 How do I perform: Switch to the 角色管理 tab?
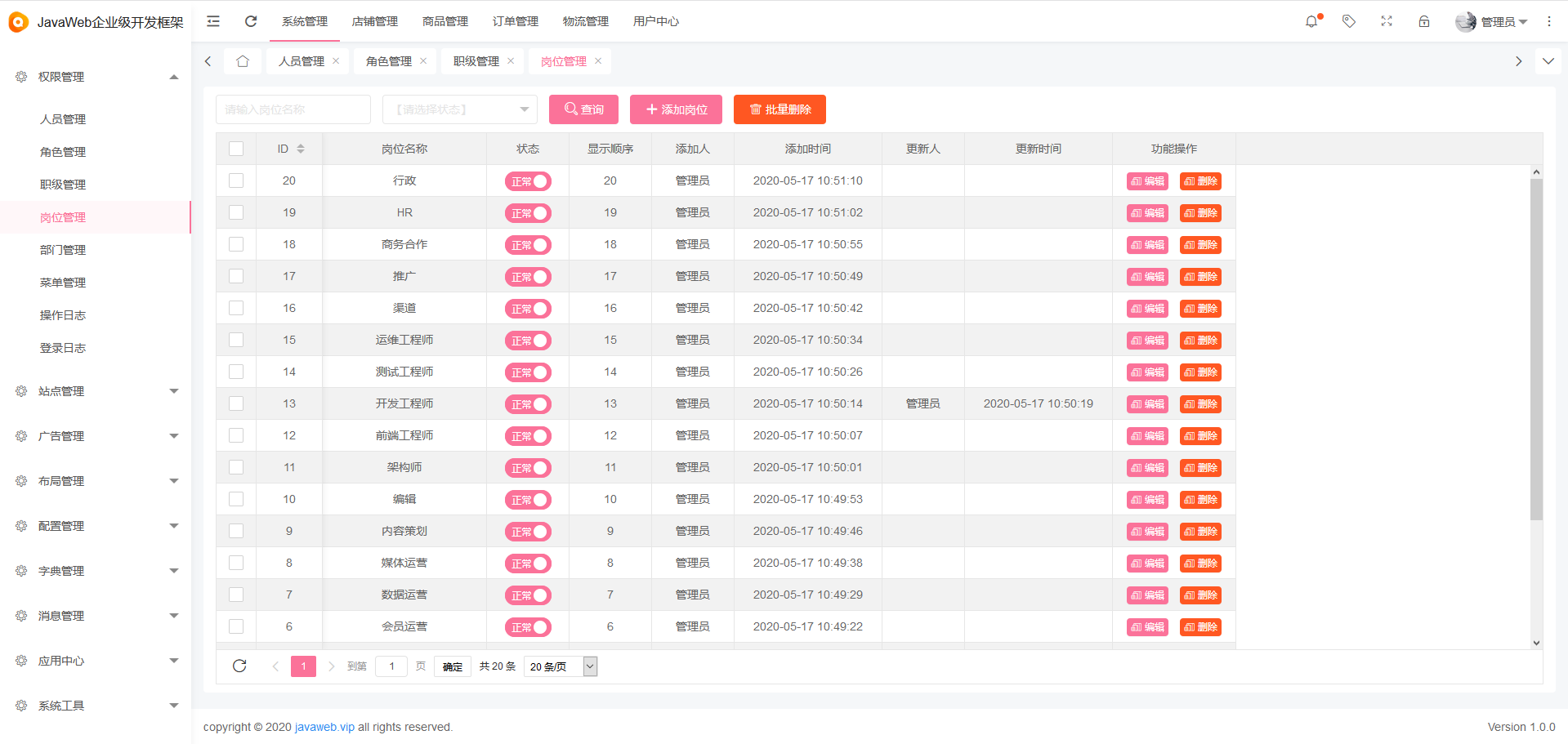389,60
